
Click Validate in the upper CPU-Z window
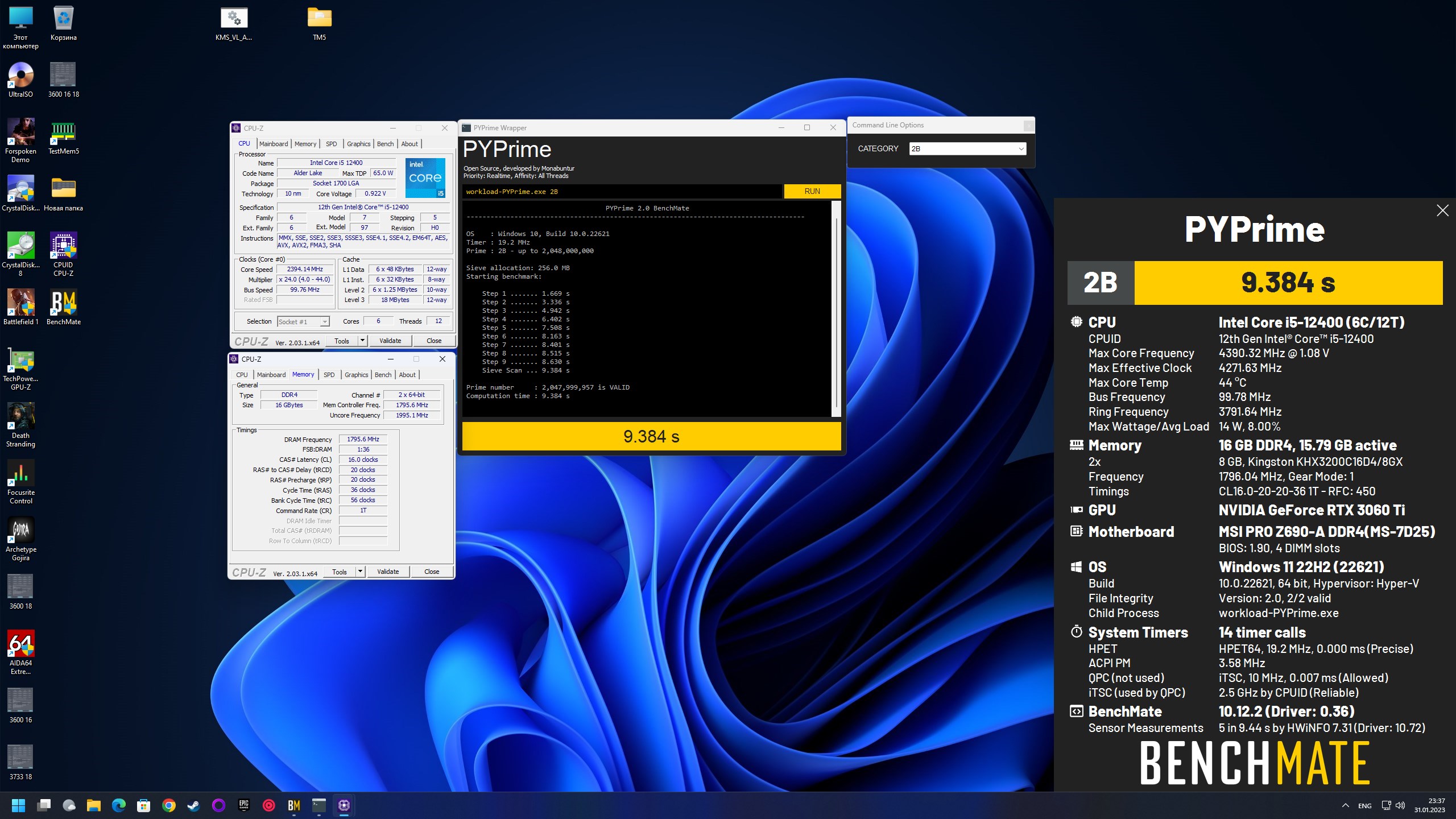click(x=390, y=341)
